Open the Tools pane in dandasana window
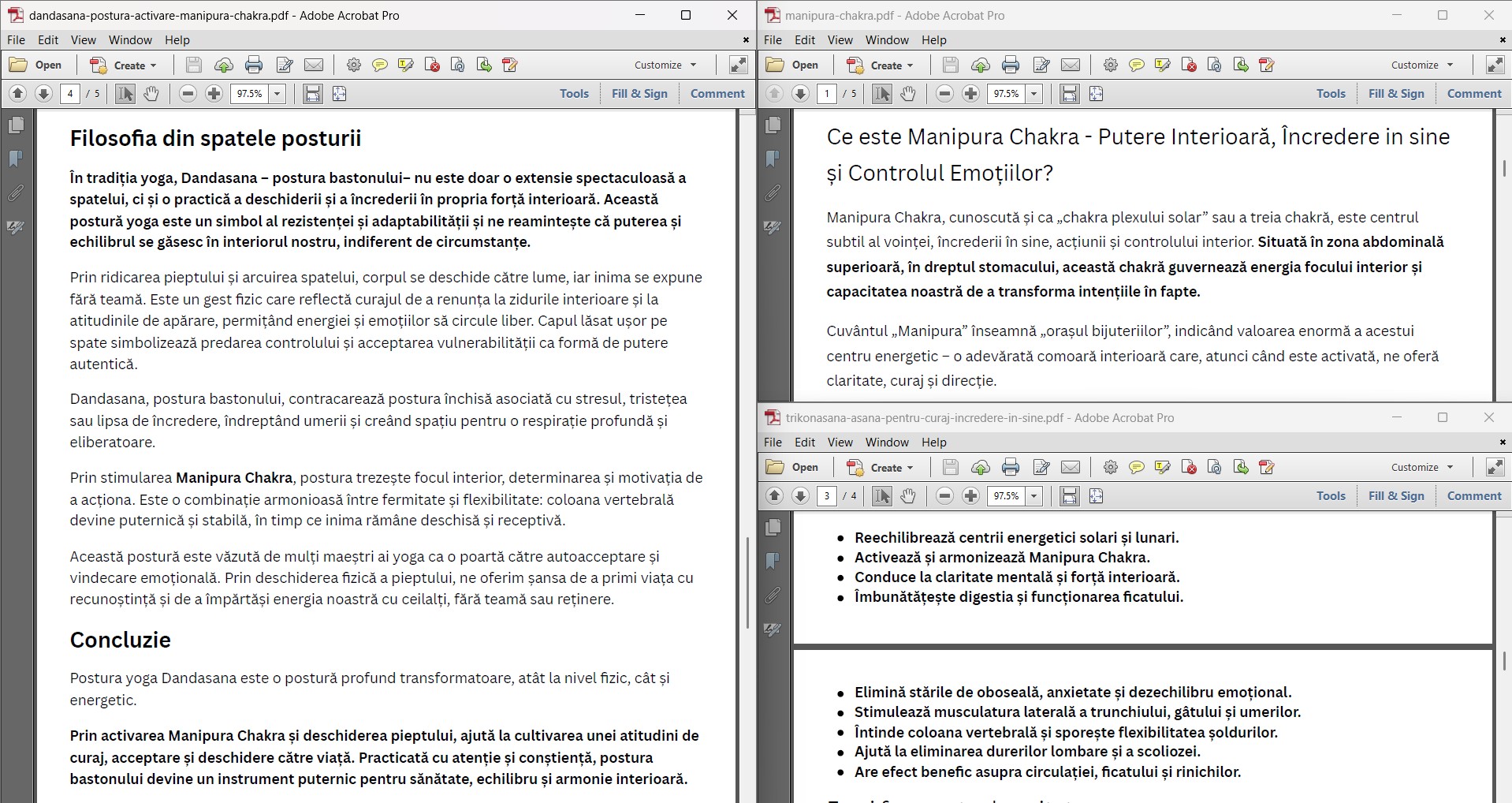The height and width of the screenshot is (803, 1512). [x=575, y=94]
